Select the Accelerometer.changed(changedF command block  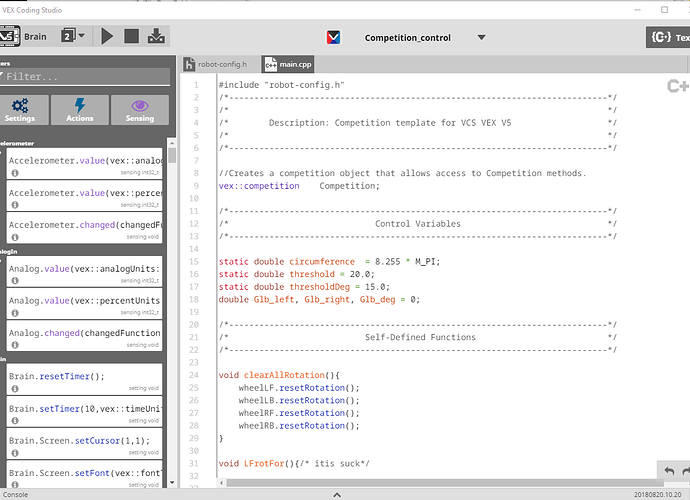[84, 228]
